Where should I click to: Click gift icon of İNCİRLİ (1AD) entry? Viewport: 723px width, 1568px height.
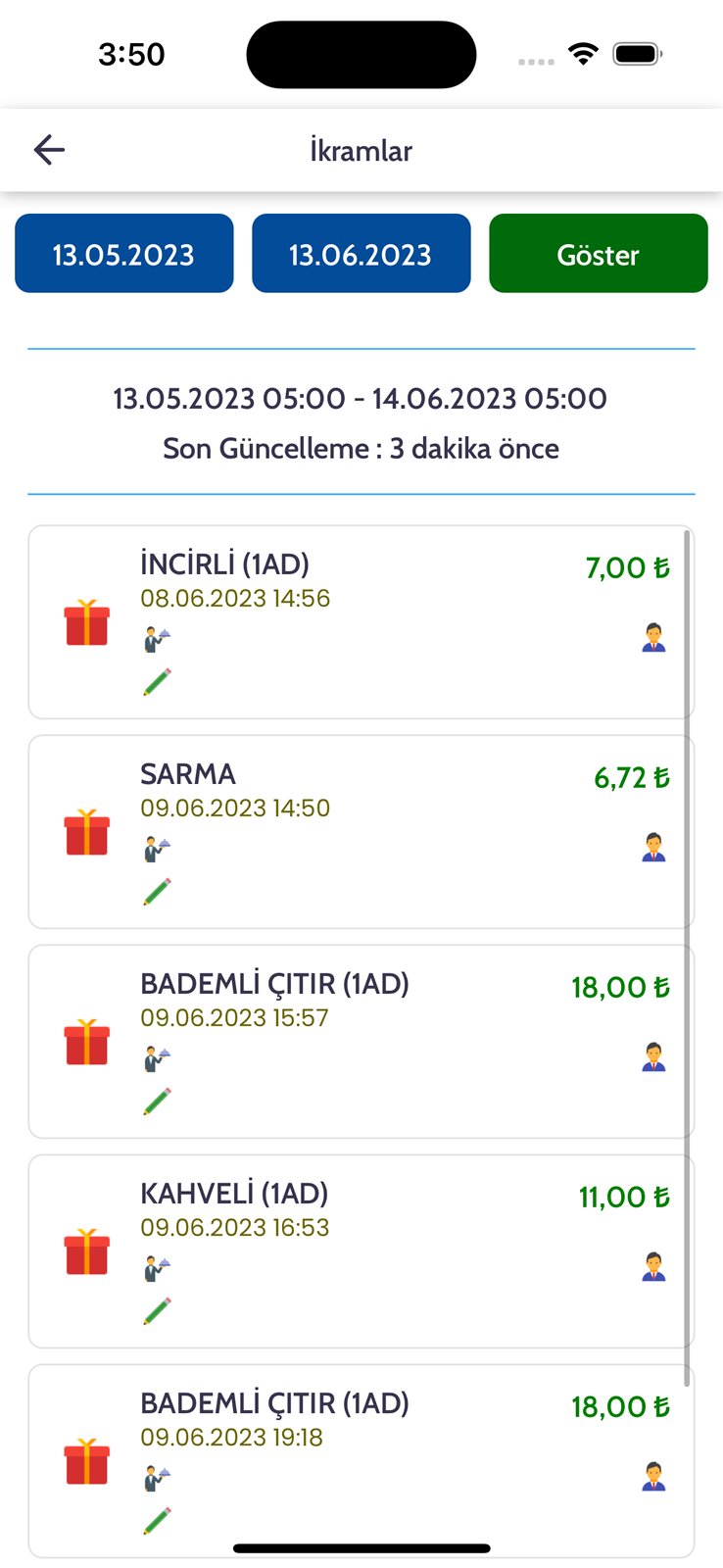pos(87,623)
